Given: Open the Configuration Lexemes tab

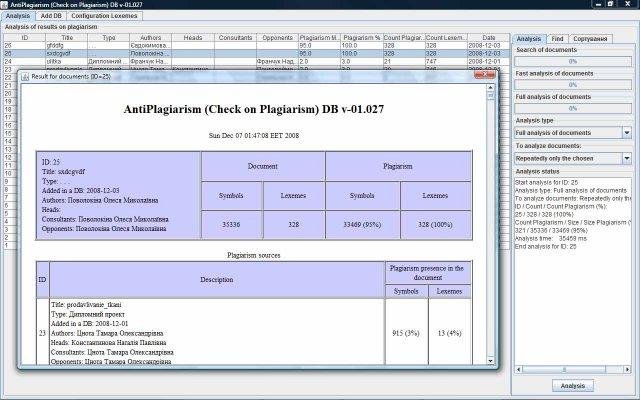Looking at the screenshot, I should click(104, 16).
